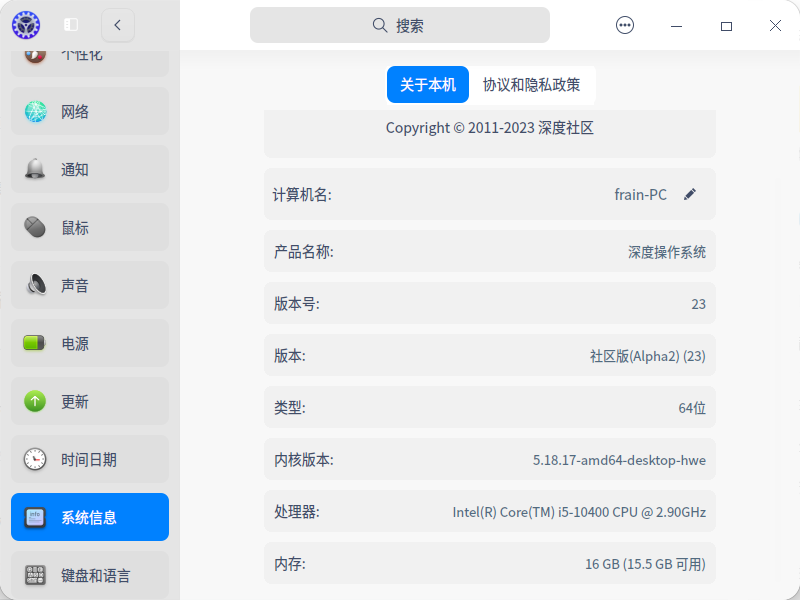Open 键盘和语言 keyboard and language settings
Image resolution: width=800 pixels, height=600 pixels.
90,575
